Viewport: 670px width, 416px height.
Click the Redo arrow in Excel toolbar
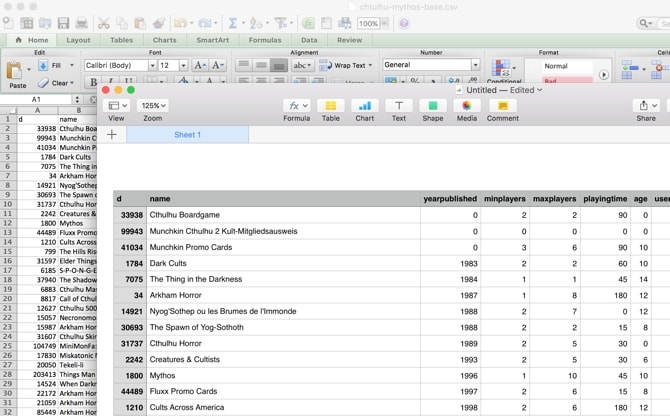point(205,23)
